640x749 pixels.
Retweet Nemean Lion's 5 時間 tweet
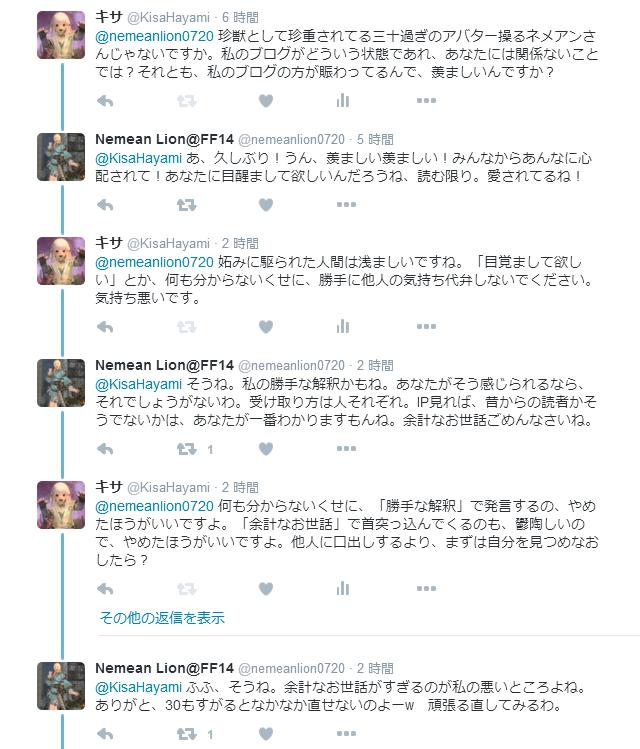click(x=186, y=205)
